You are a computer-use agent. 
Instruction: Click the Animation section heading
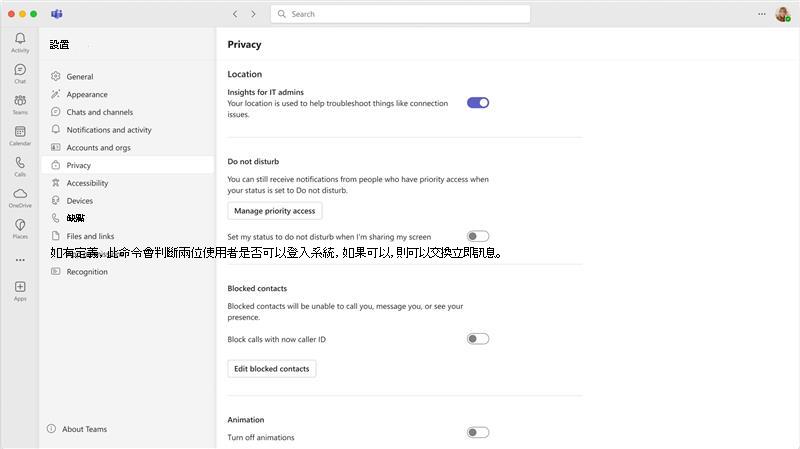(246, 419)
